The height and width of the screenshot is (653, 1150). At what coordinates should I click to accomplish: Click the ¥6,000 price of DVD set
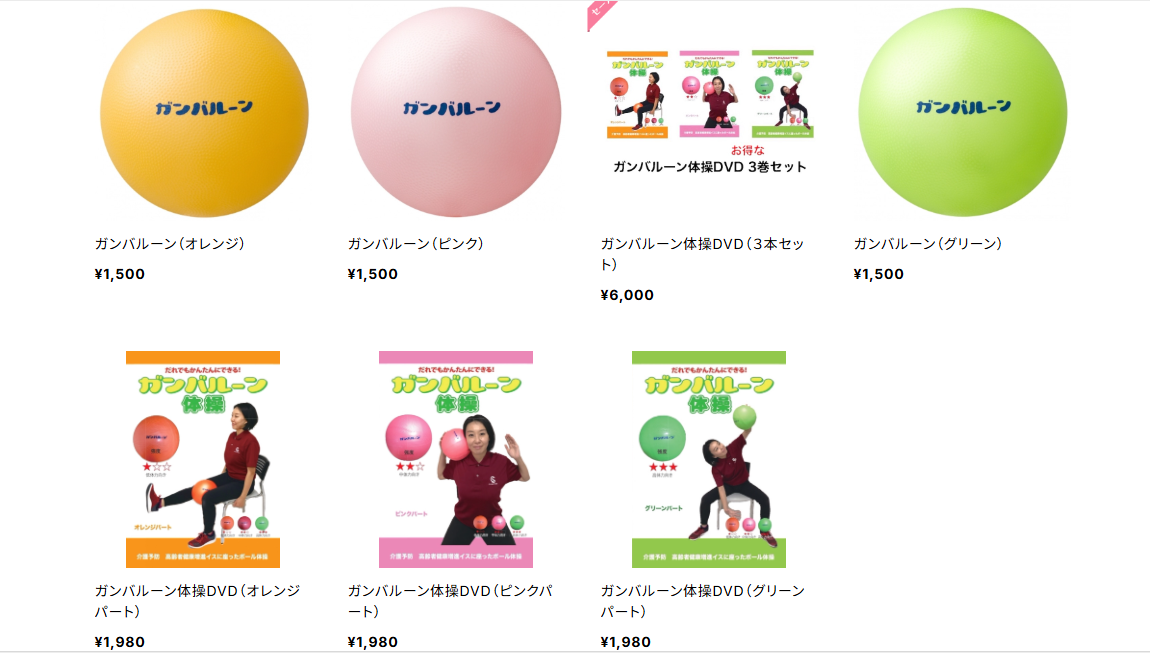pos(627,295)
